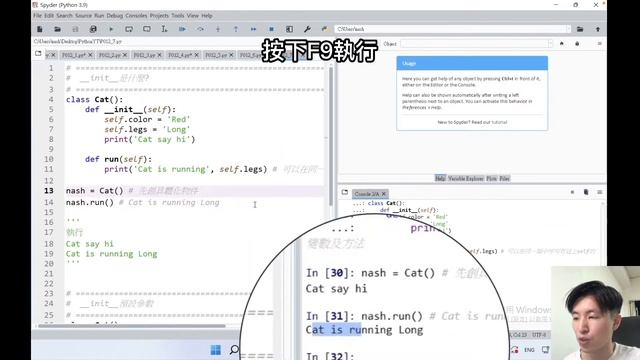Click line 4 'class Cat():' in editor
640x360 pixels.
pos(94,100)
